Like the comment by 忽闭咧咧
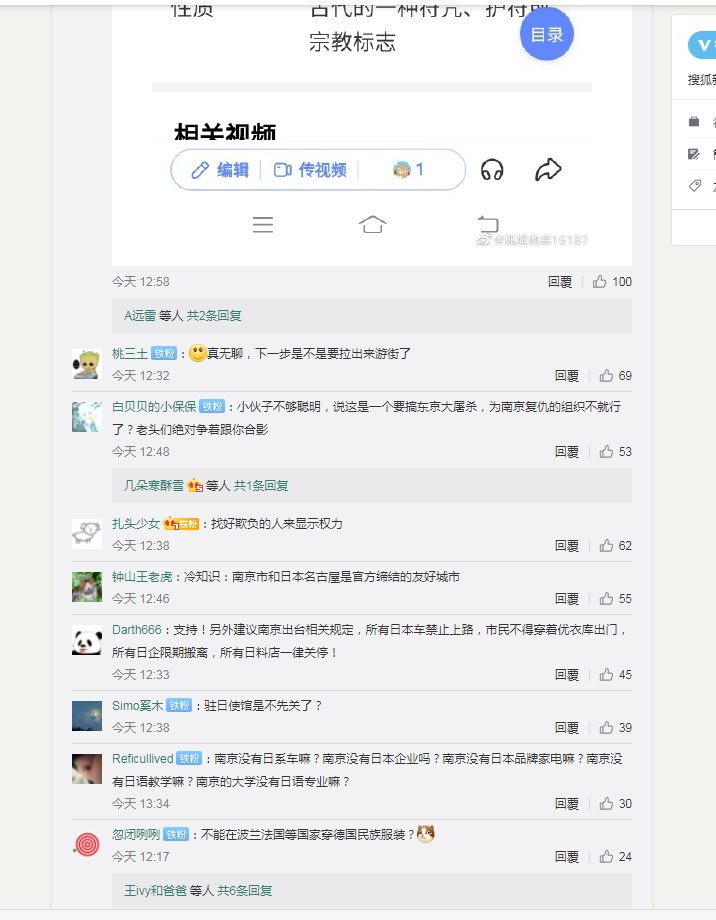Viewport: 716px width, 920px height. tap(606, 857)
